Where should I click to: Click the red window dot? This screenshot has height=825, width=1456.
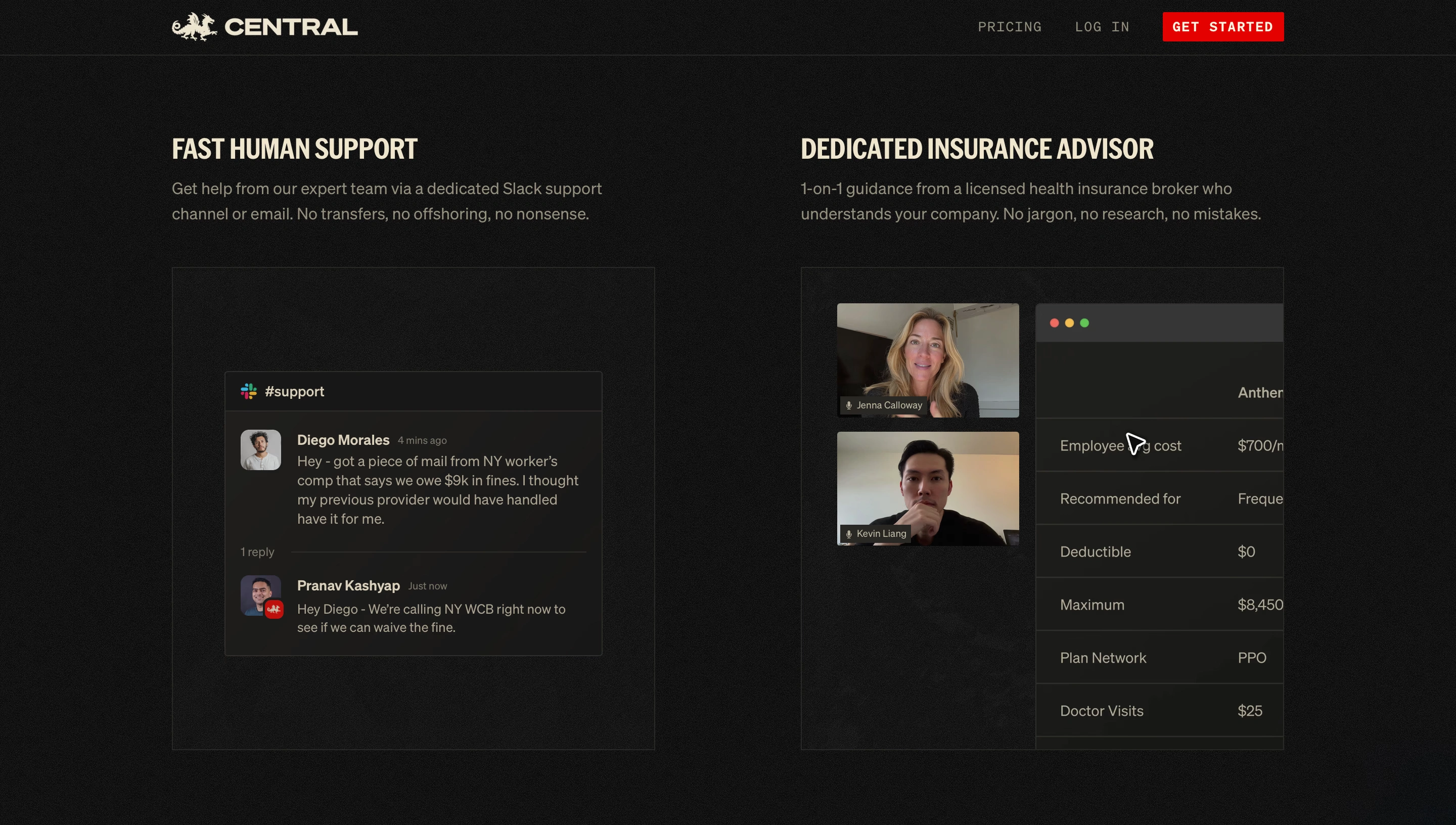1054,323
